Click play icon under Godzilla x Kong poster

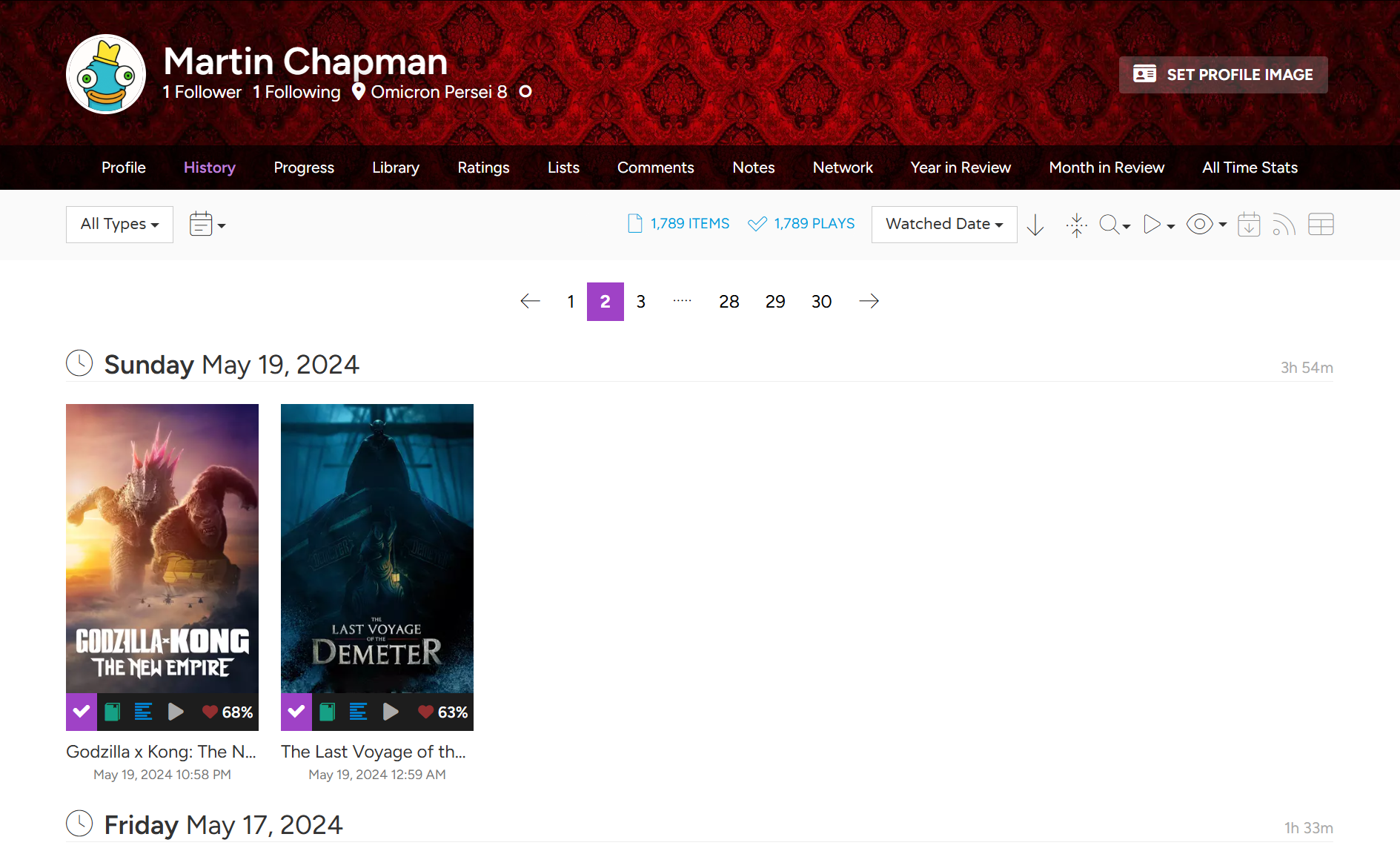pyautogui.click(x=176, y=712)
